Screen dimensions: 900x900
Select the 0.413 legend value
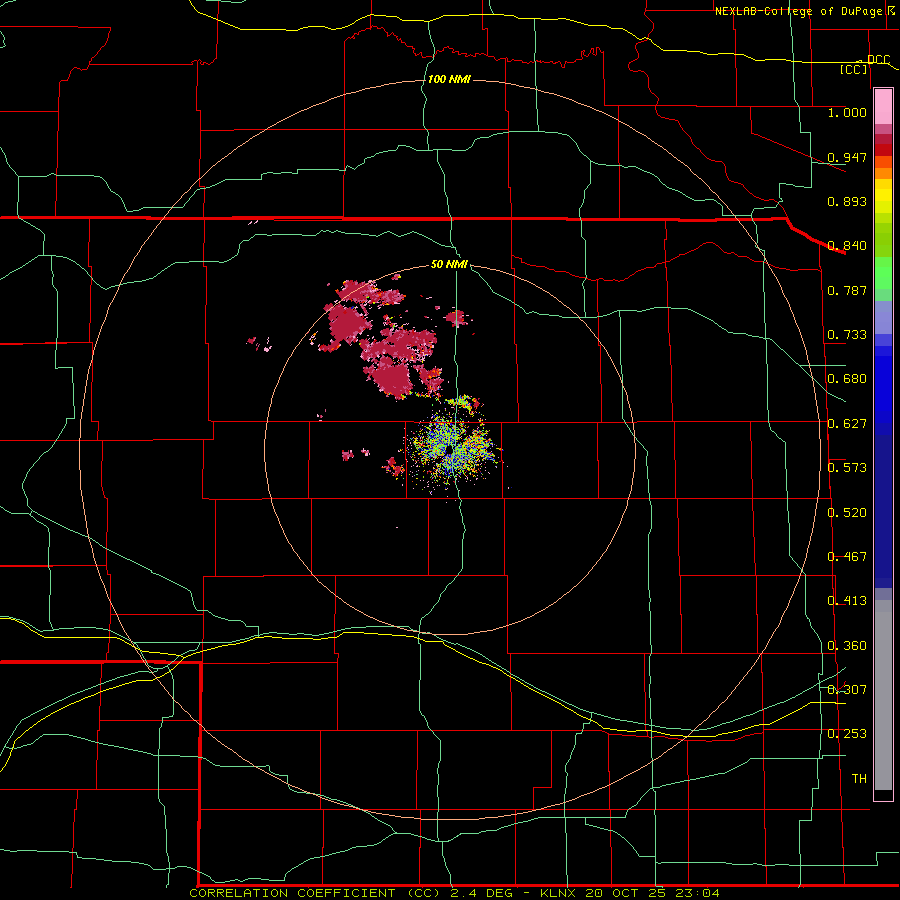(847, 601)
